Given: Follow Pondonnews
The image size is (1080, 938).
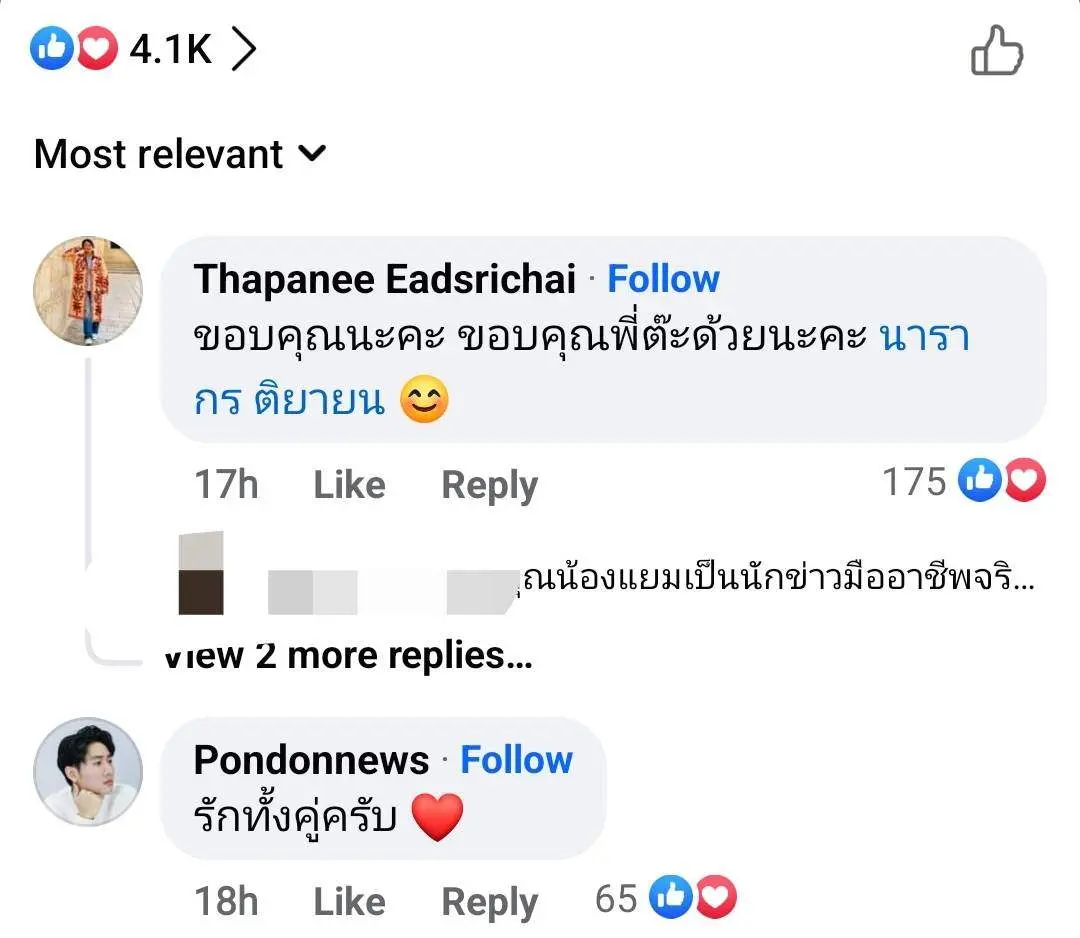Looking at the screenshot, I should [516, 760].
